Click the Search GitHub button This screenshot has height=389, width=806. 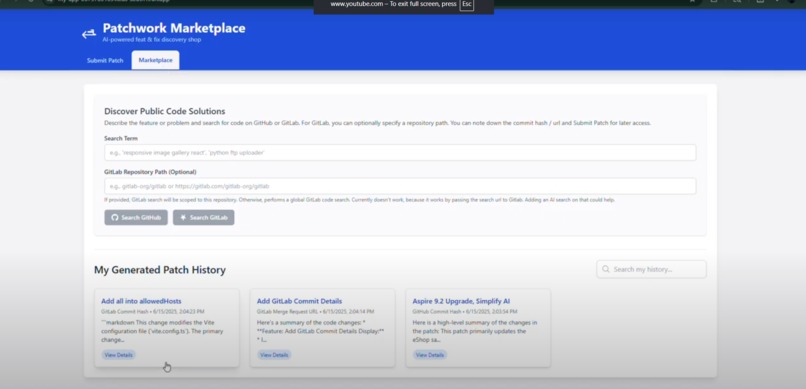coord(136,217)
